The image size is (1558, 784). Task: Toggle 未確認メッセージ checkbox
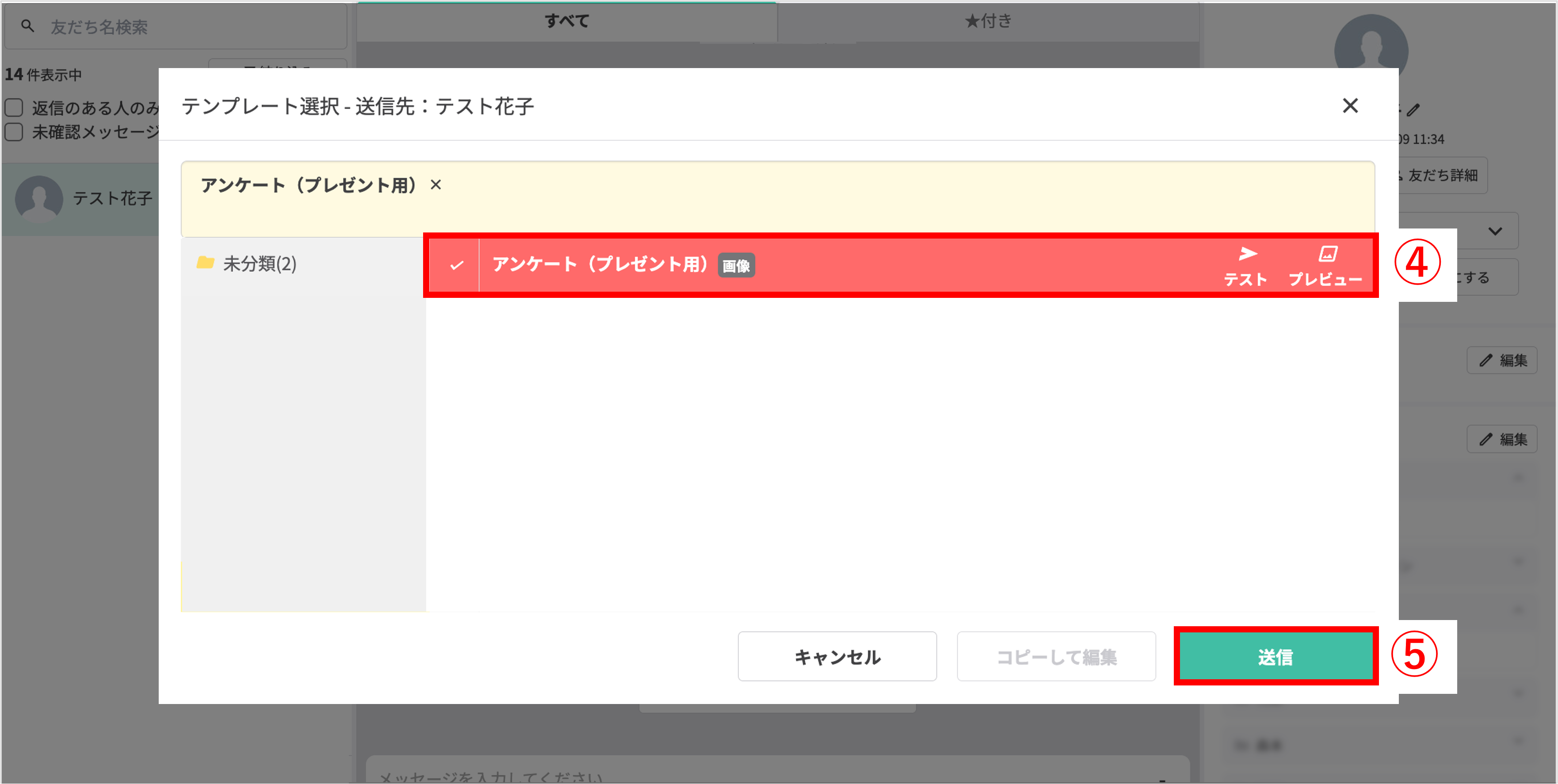(x=14, y=132)
